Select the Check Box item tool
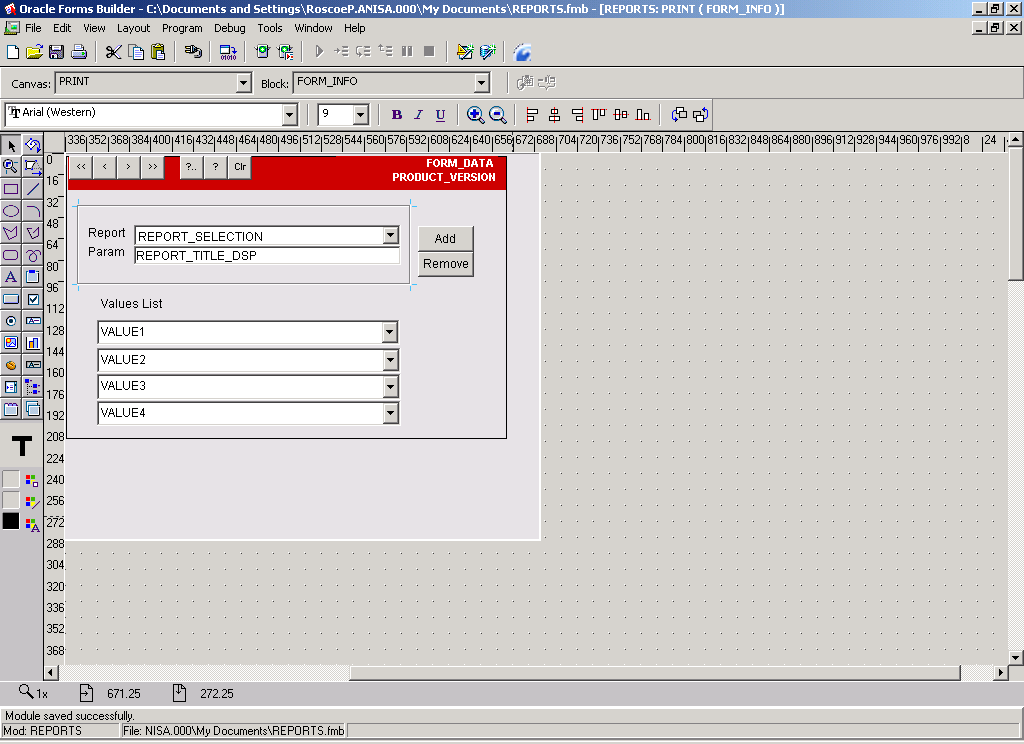The height and width of the screenshot is (744, 1024). [33, 299]
